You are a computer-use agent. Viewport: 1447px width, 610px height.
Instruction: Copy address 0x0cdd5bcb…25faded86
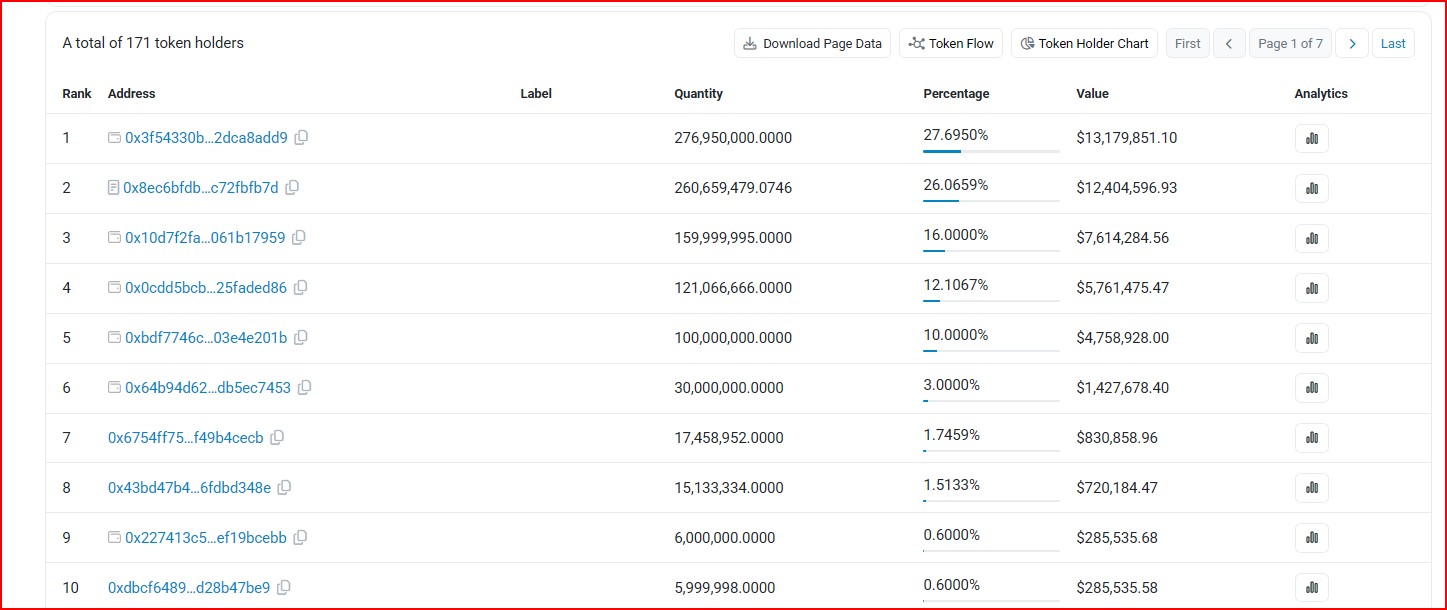[300, 288]
